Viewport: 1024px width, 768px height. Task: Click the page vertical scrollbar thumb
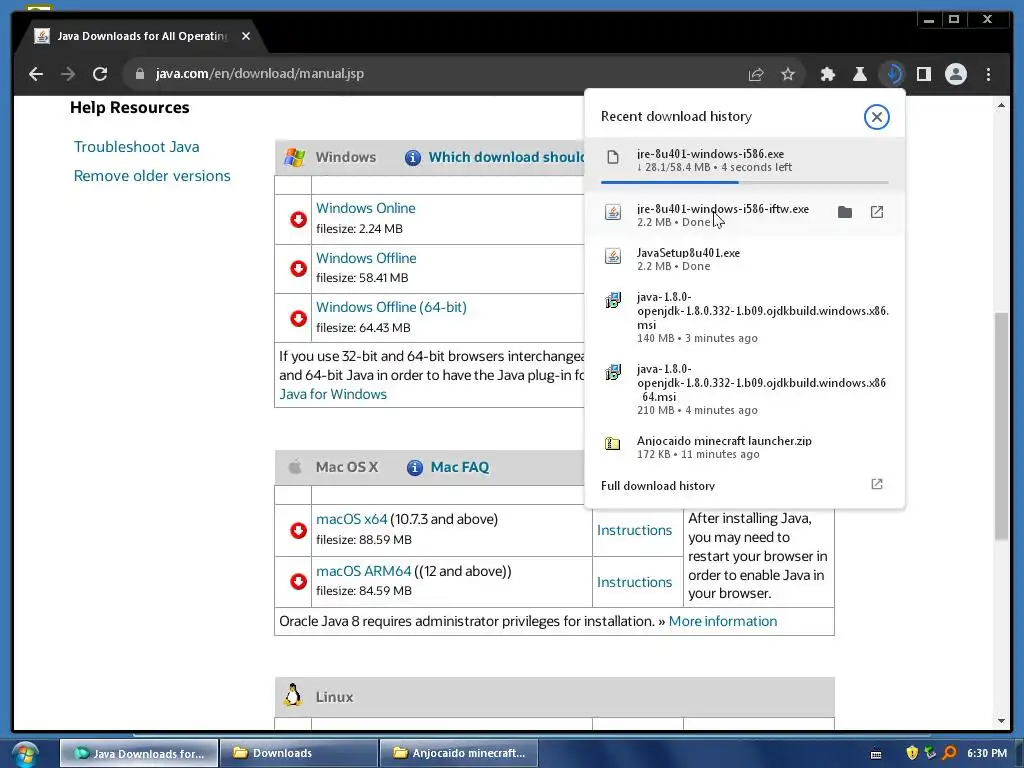tap(1001, 426)
